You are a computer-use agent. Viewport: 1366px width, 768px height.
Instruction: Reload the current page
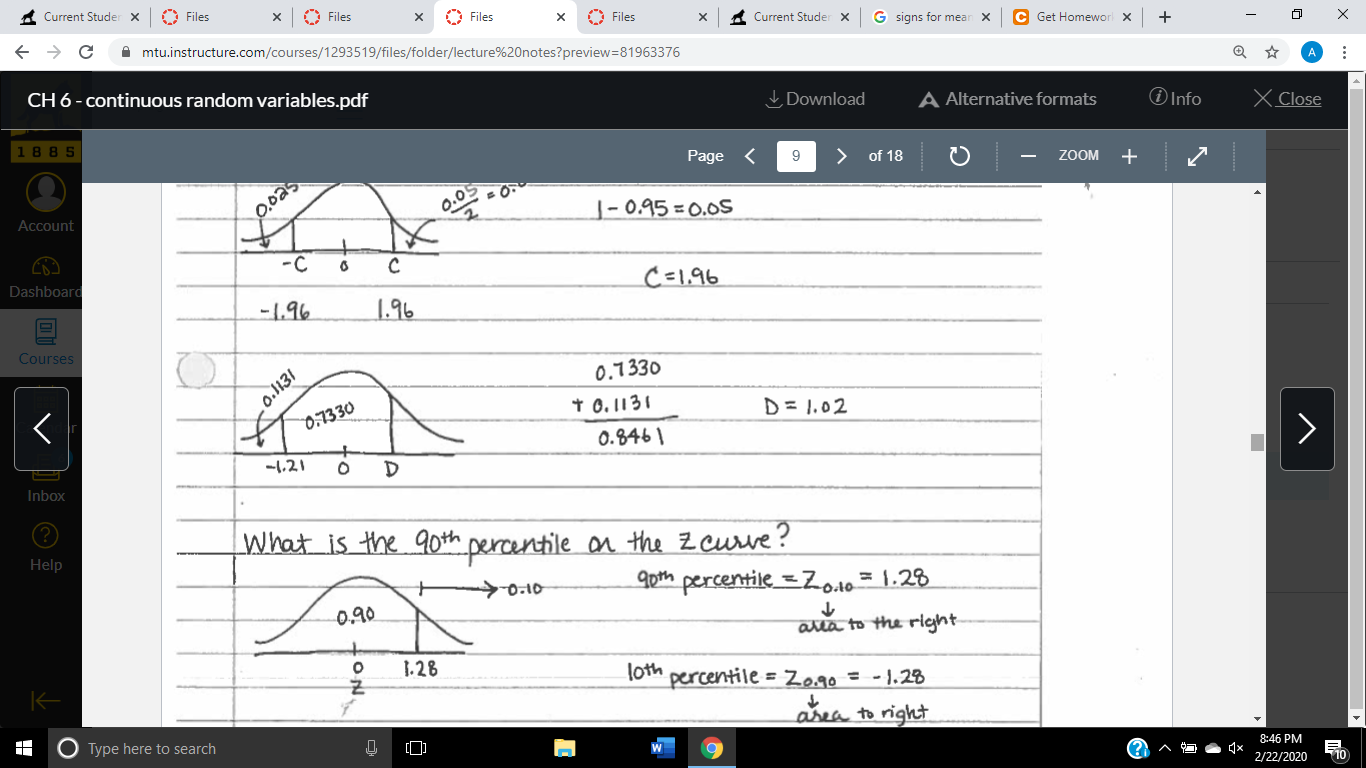[x=86, y=52]
